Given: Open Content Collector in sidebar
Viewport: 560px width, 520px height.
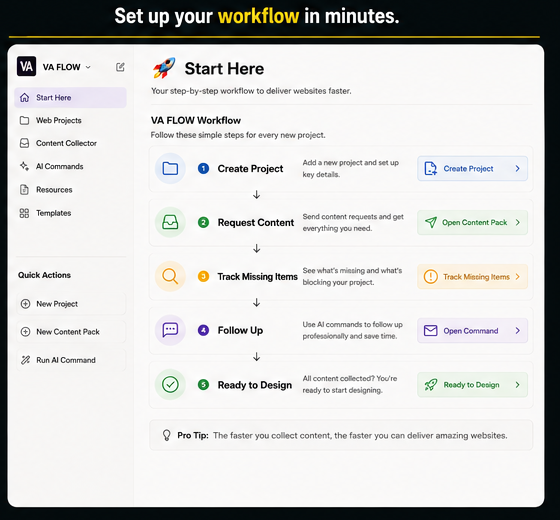Looking at the screenshot, I should 70,143.
